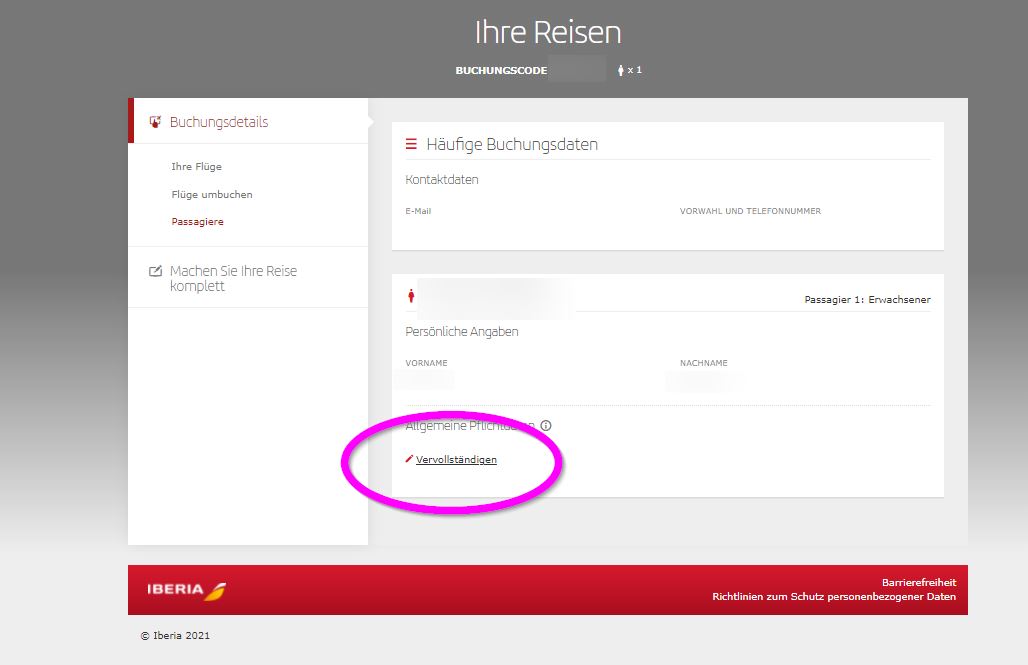Click the edit icon beside Machen Sie Ihre Reise komplett
Image resolution: width=1028 pixels, height=665 pixels.
pyautogui.click(x=155, y=271)
